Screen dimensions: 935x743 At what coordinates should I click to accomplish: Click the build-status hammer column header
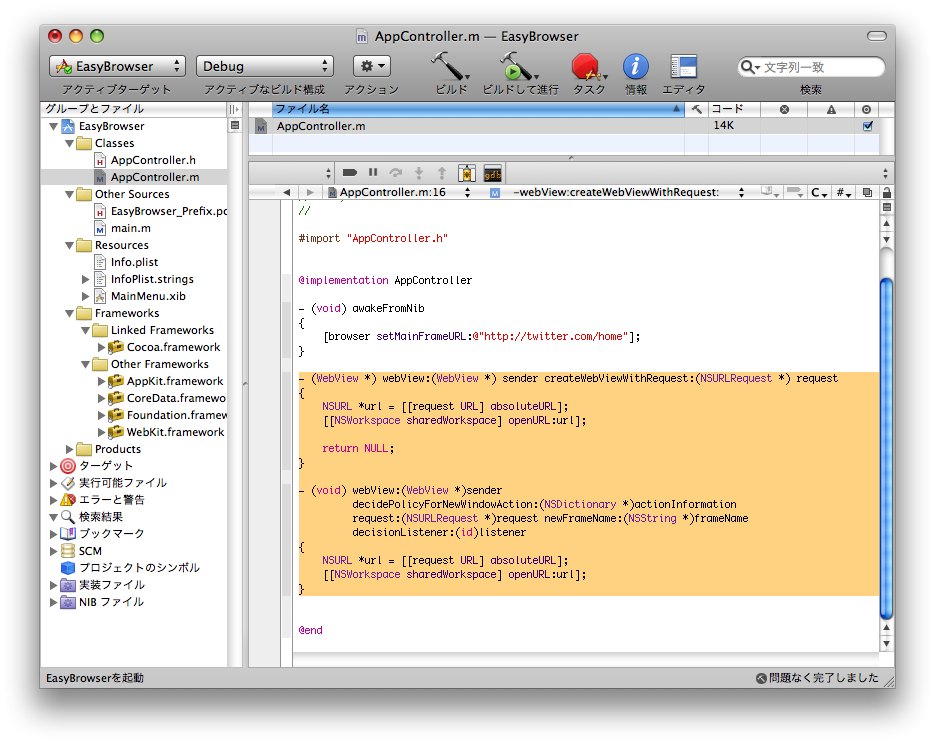tap(696, 109)
